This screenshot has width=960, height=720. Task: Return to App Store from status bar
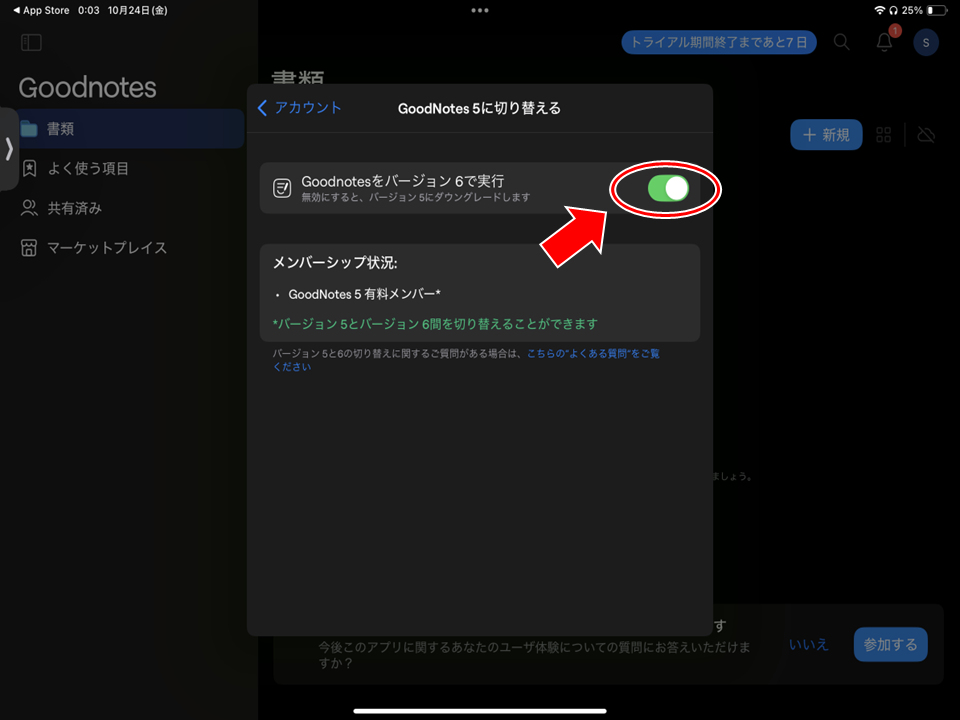40,10
